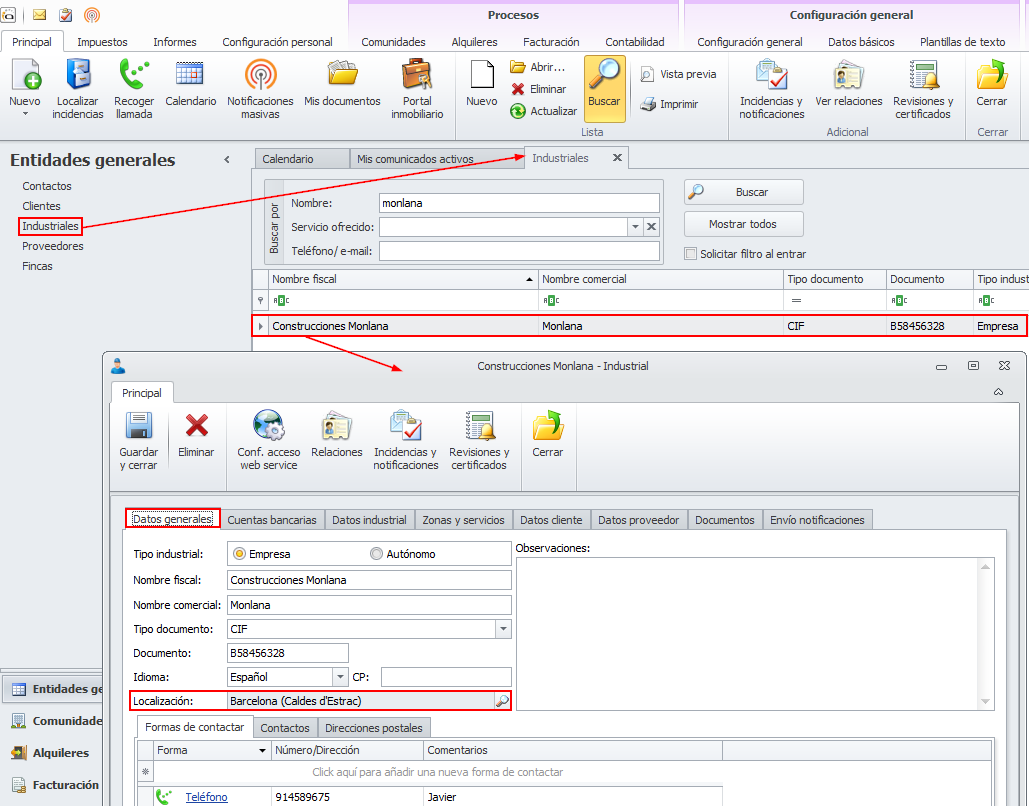Image resolution: width=1029 pixels, height=806 pixels.
Task: Select the Empresa radio button
Action: (x=239, y=554)
